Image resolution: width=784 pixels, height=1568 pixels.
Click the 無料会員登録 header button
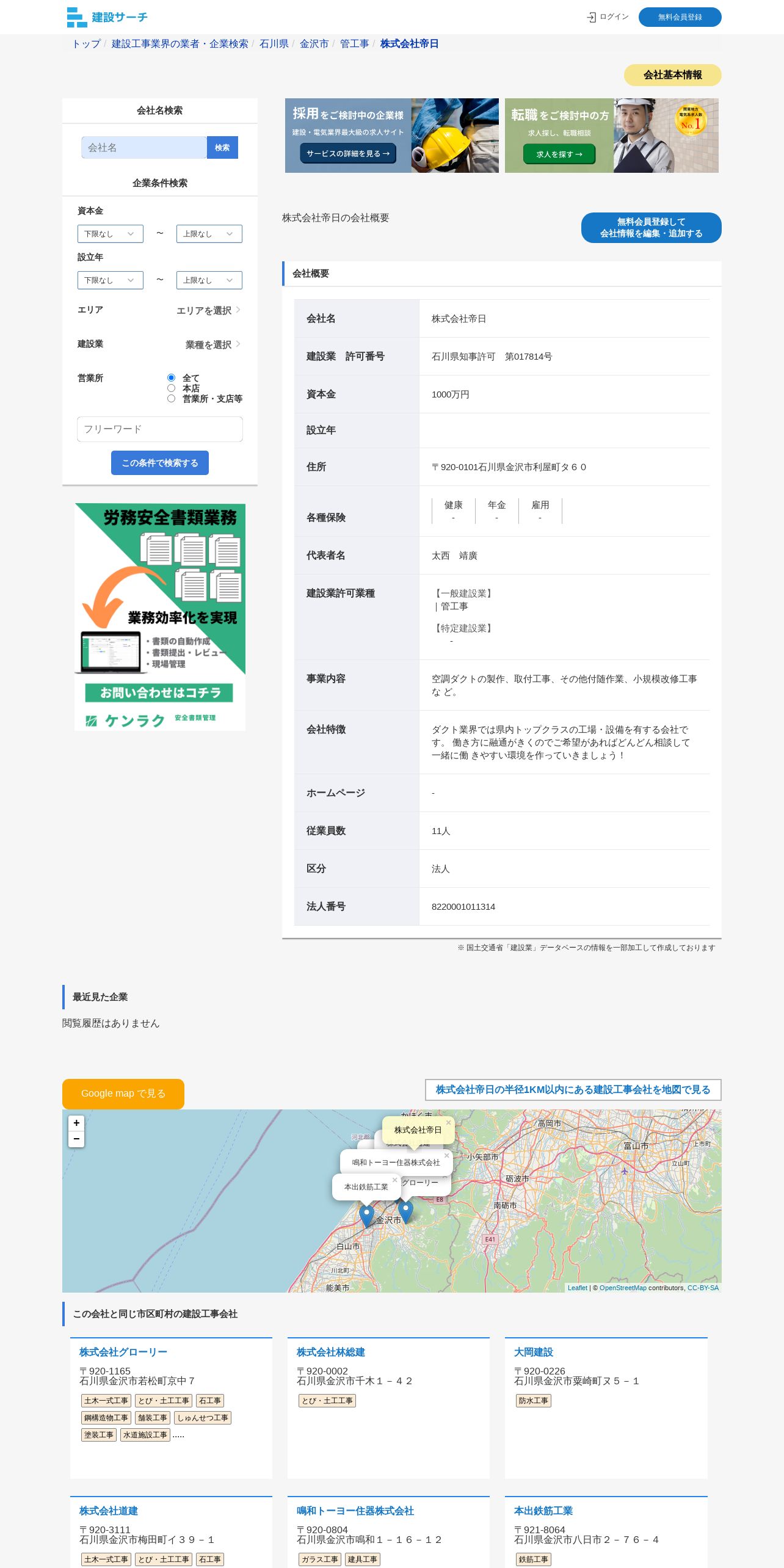pos(680,17)
